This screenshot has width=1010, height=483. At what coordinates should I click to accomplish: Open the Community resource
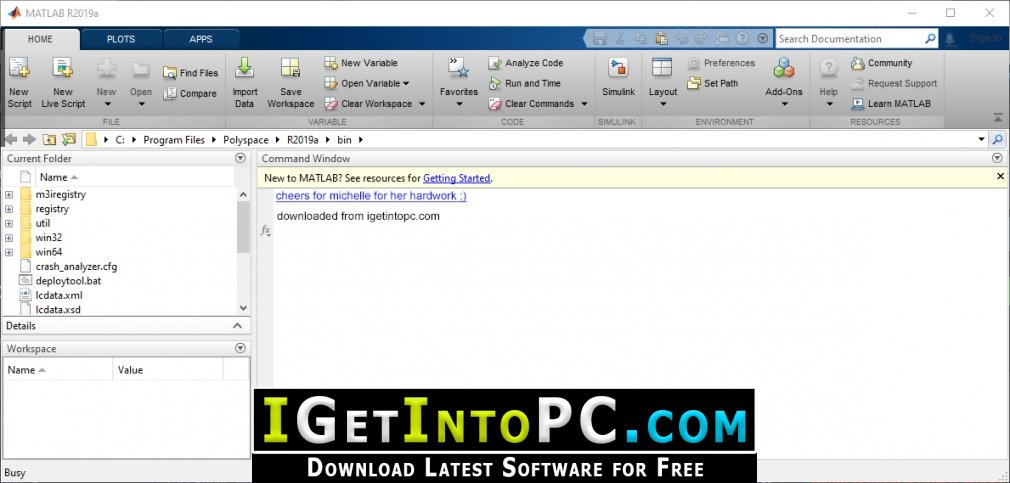coord(881,63)
